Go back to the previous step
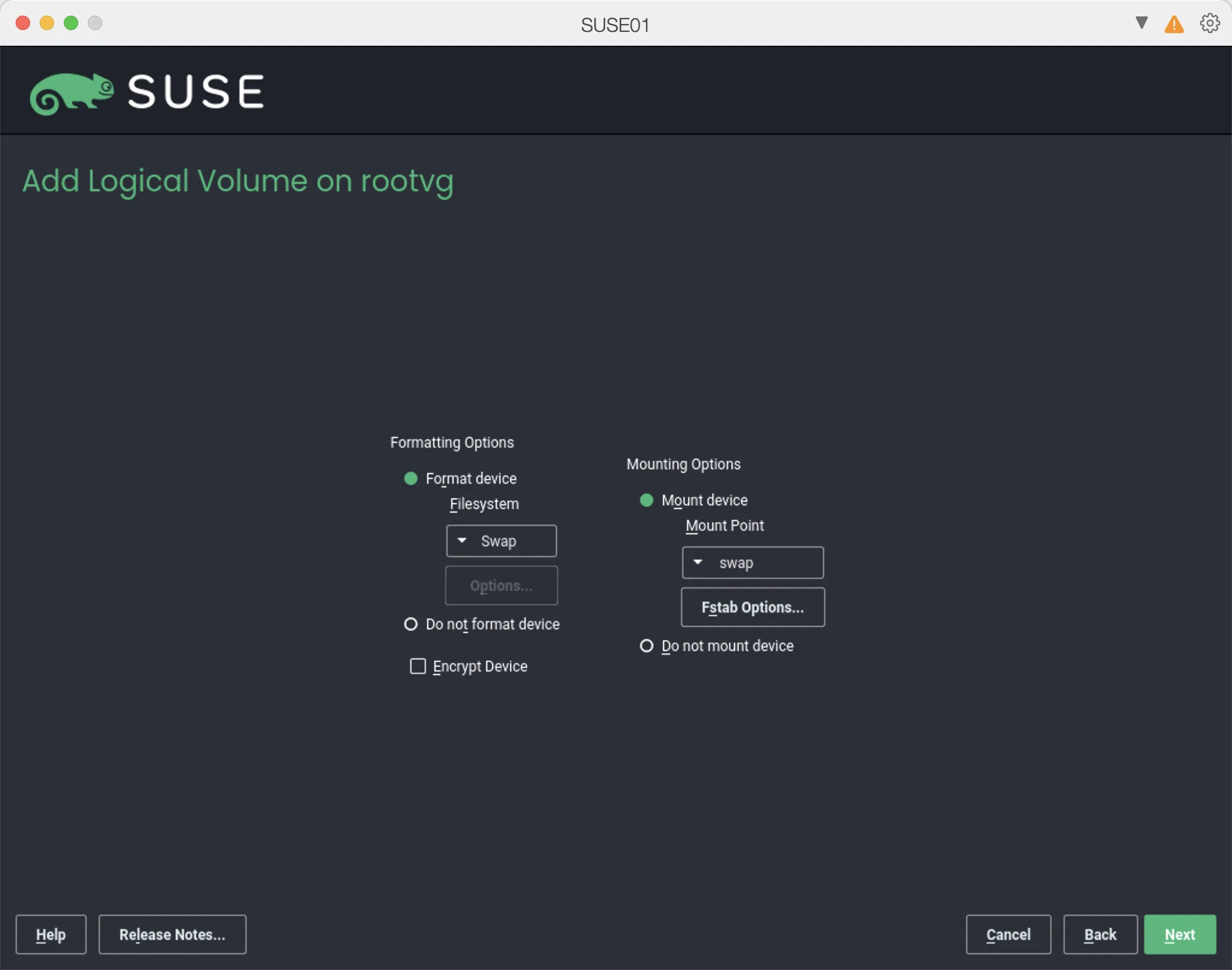The height and width of the screenshot is (970, 1232). click(1100, 934)
